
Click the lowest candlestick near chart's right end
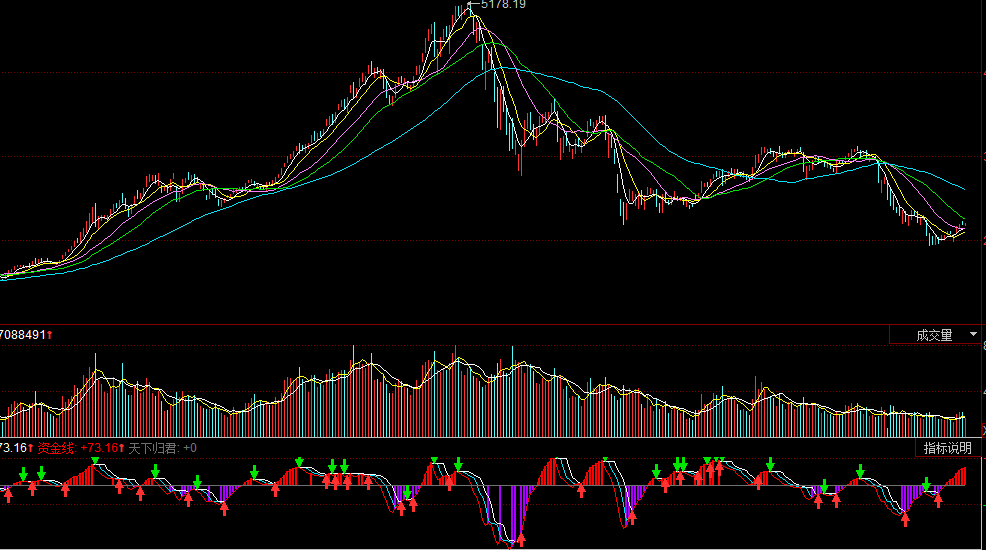pos(932,238)
